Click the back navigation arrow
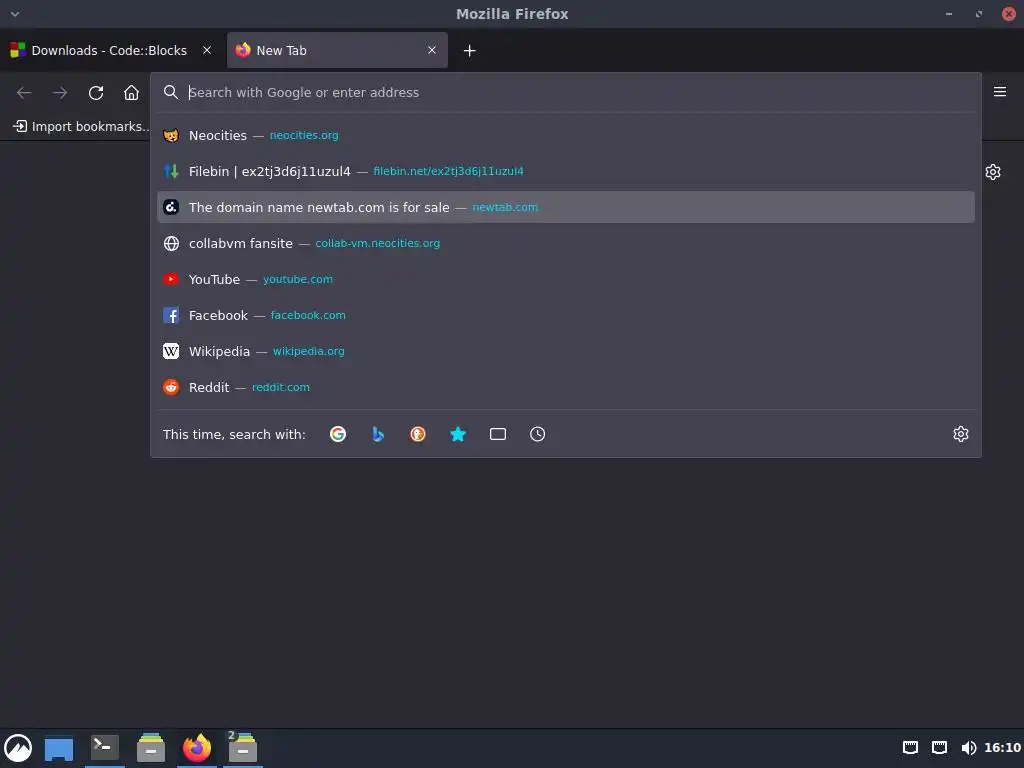Screen dimensions: 1024x768 (24, 93)
